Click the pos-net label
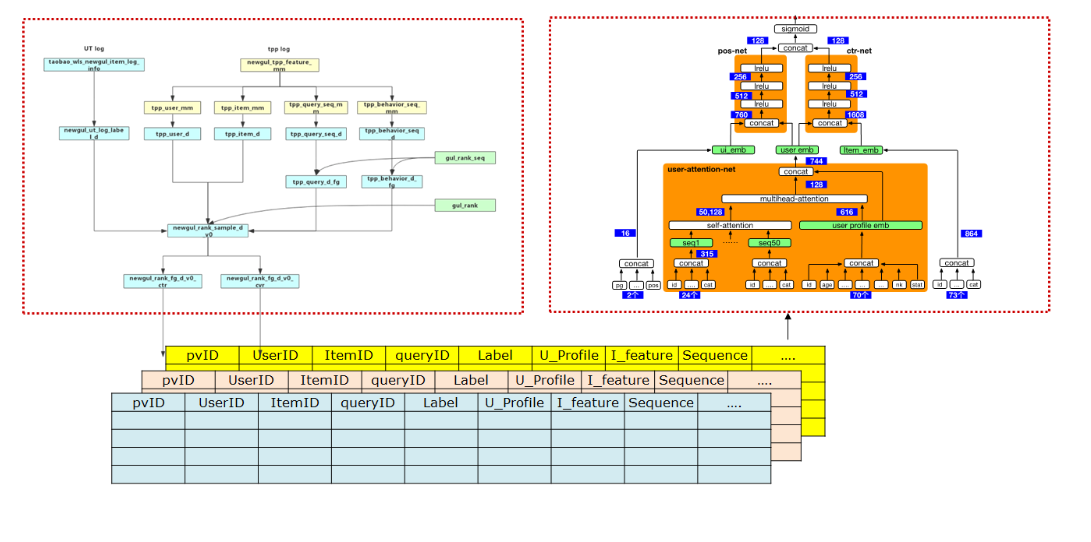 [x=731, y=51]
